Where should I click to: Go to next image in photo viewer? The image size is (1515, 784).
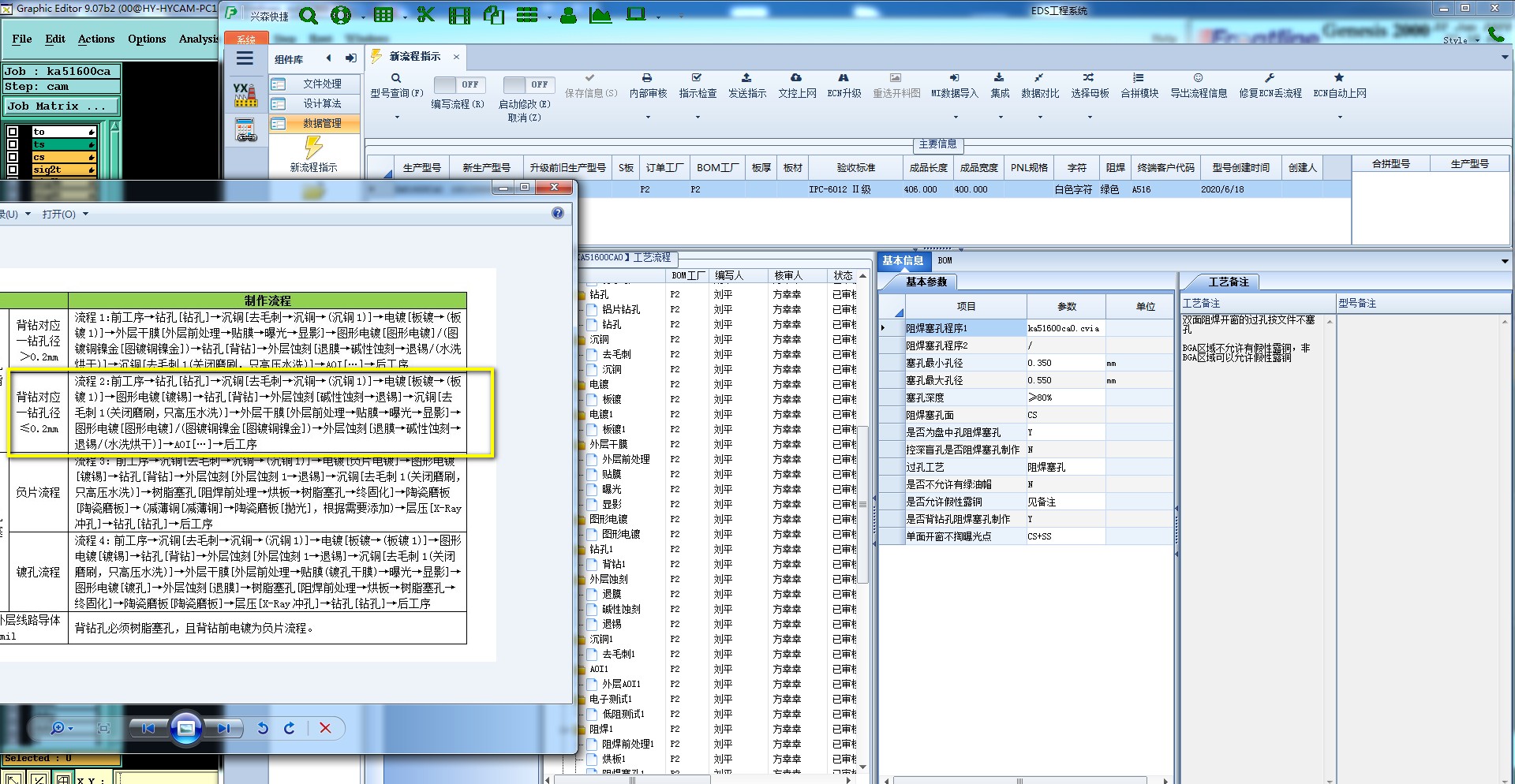tap(223, 728)
